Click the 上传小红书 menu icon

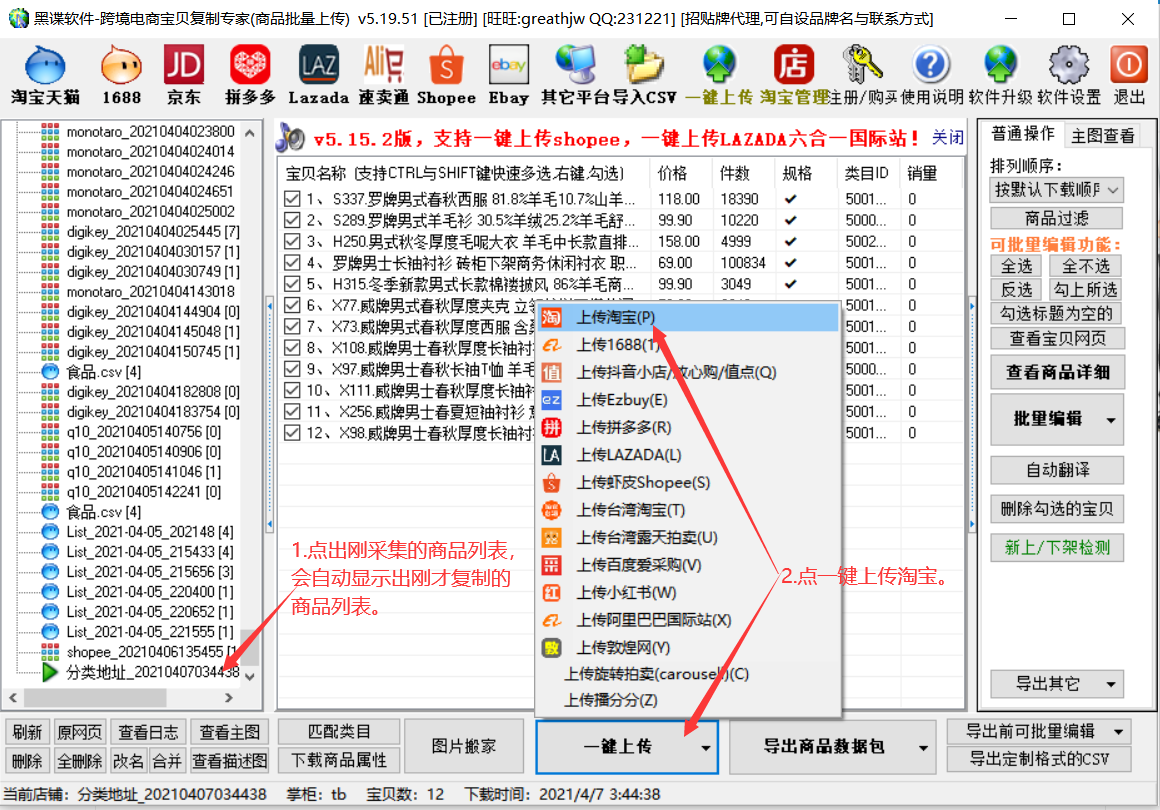552,593
